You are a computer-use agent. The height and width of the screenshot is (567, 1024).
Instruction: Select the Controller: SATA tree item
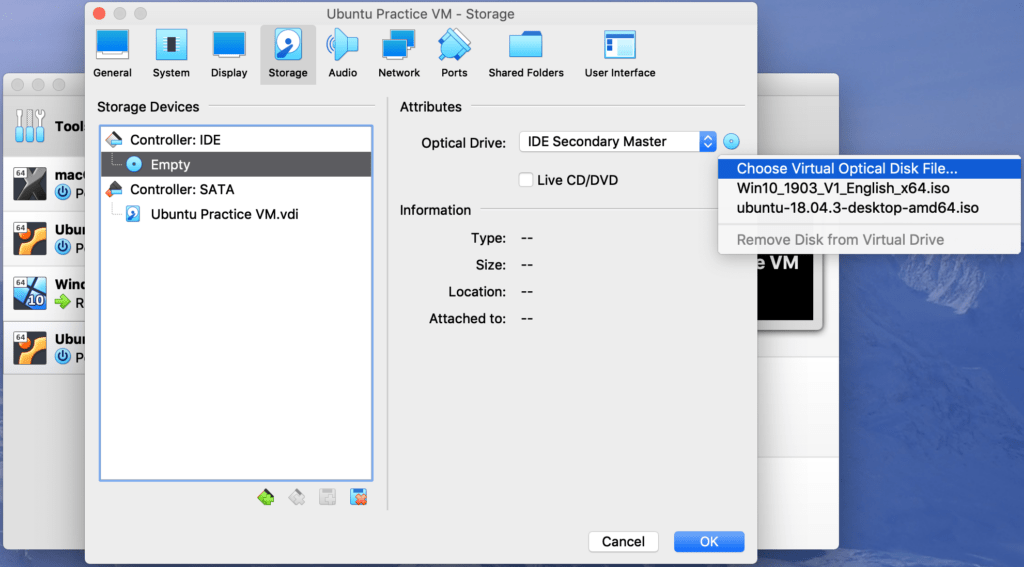tap(236, 189)
